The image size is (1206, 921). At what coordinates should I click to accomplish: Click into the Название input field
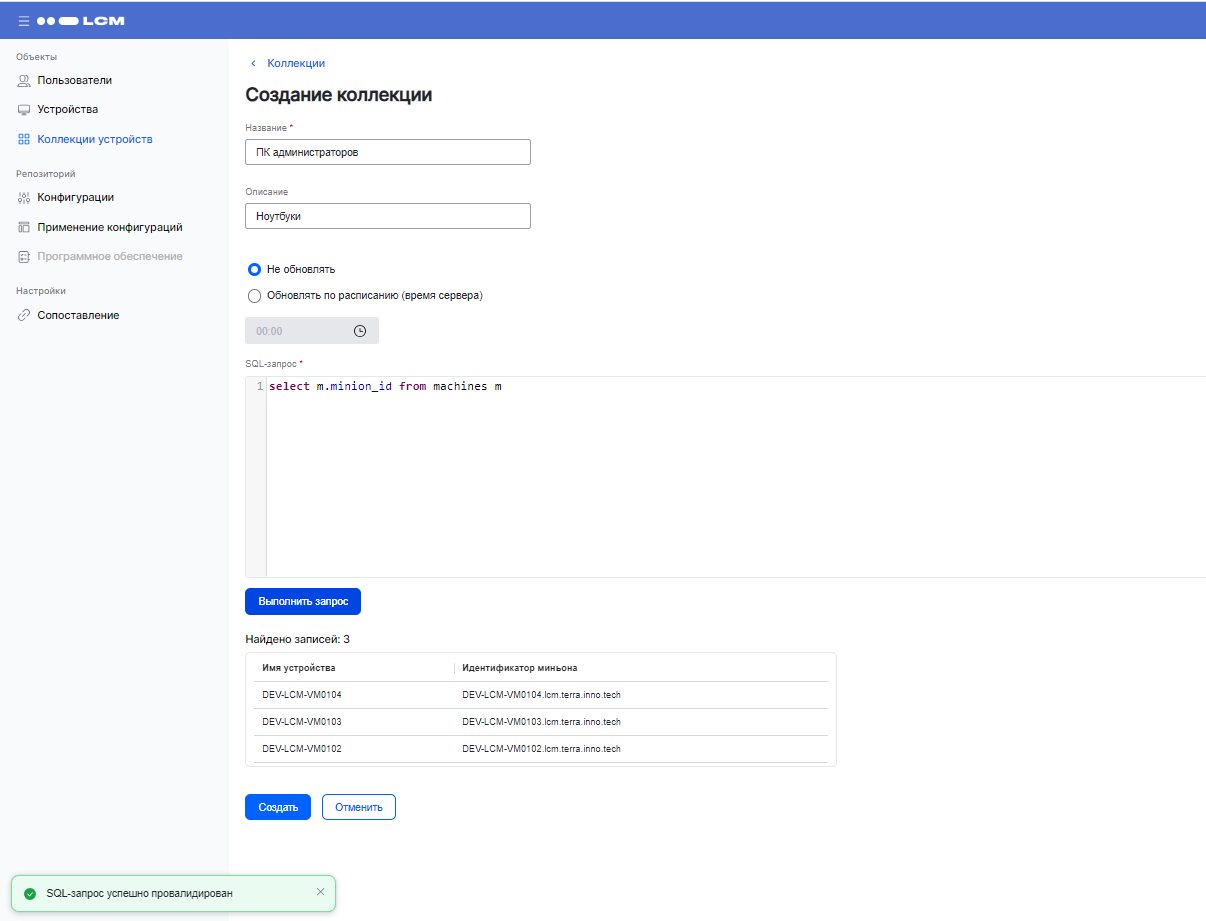coord(387,152)
